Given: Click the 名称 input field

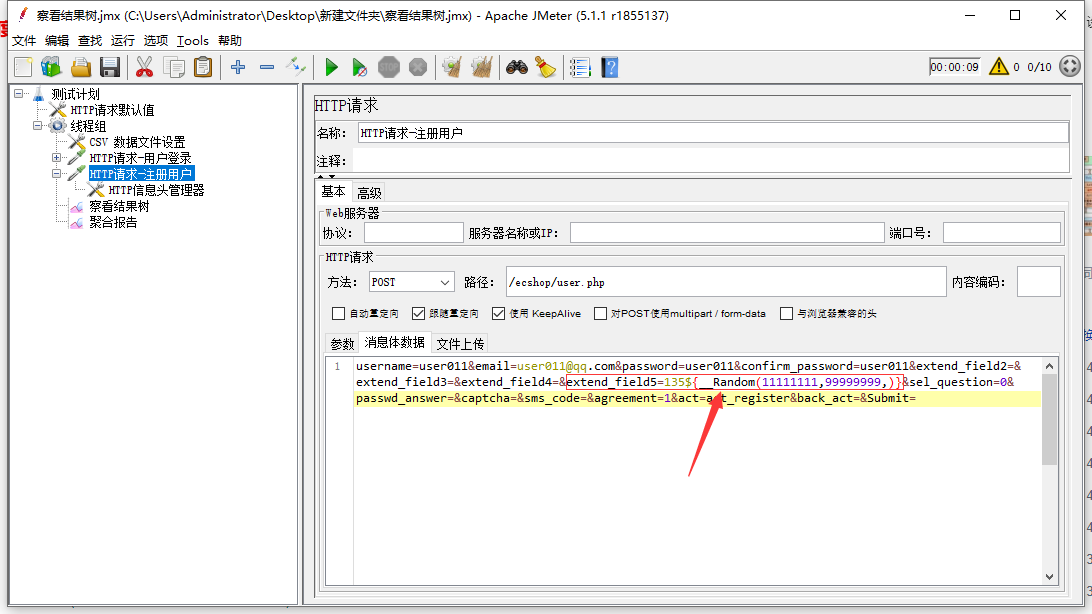Looking at the screenshot, I should point(713,133).
